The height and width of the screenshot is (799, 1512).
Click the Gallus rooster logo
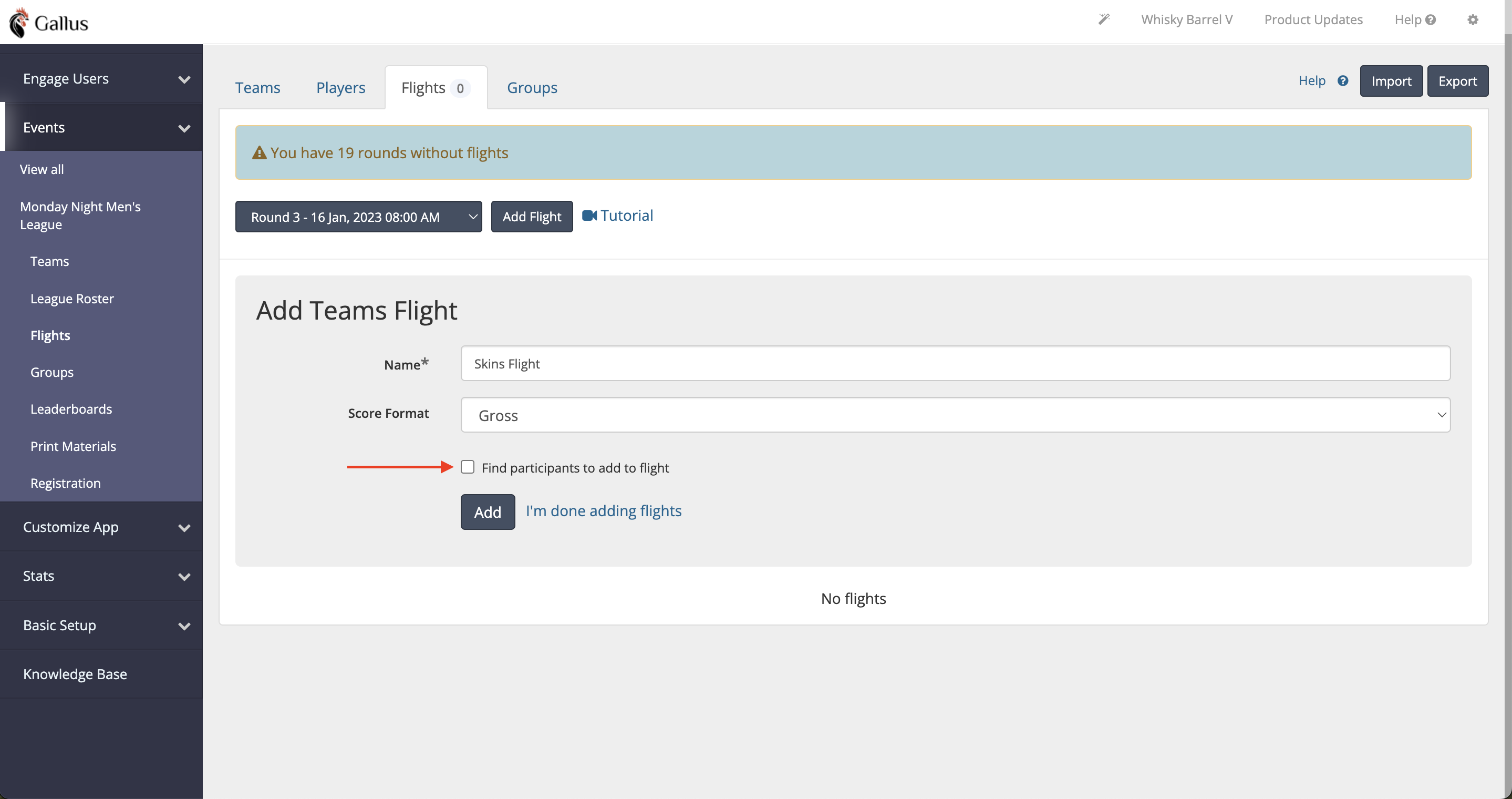(49, 22)
